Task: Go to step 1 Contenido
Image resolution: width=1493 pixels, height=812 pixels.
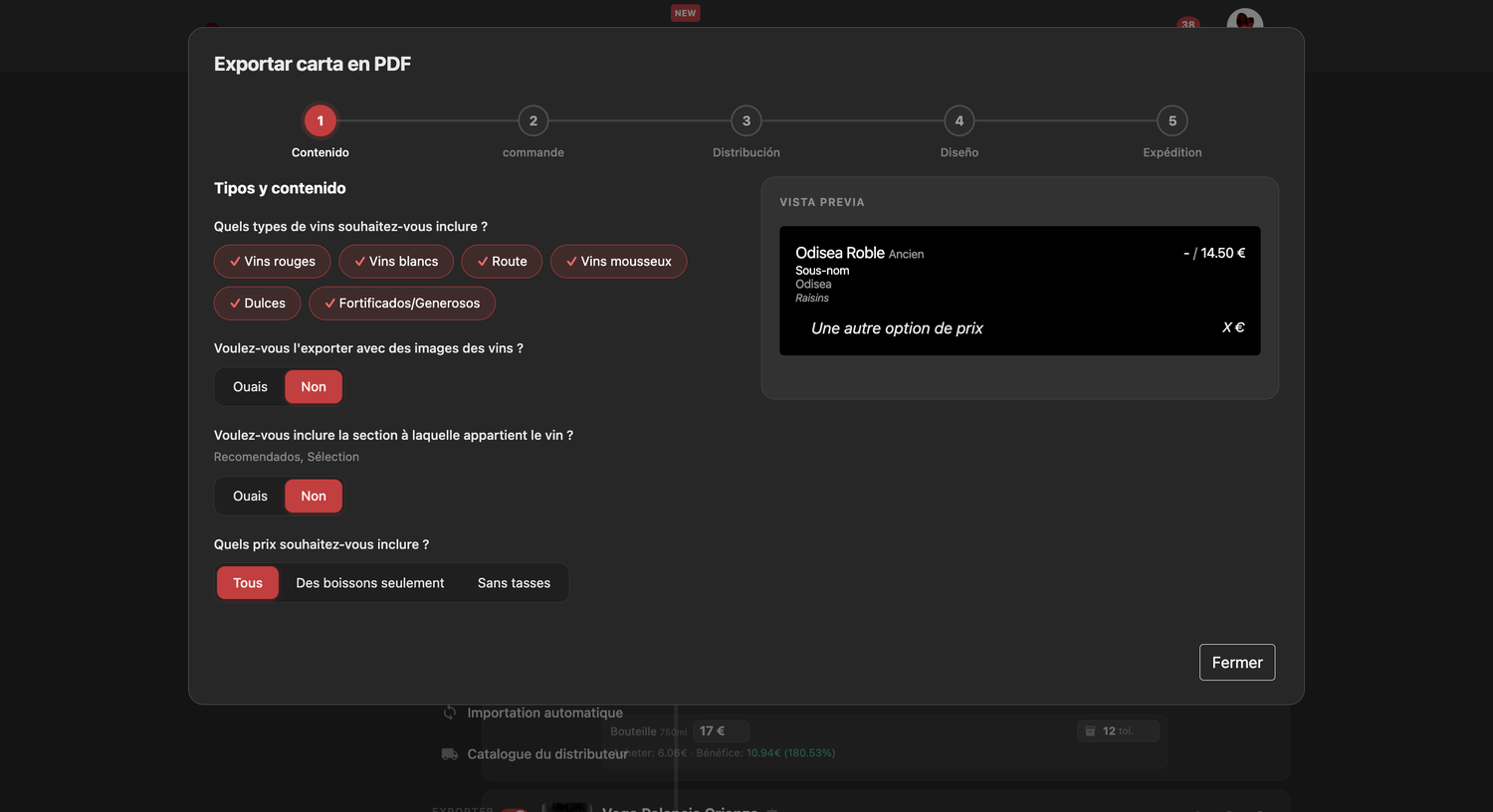Action: pyautogui.click(x=320, y=121)
